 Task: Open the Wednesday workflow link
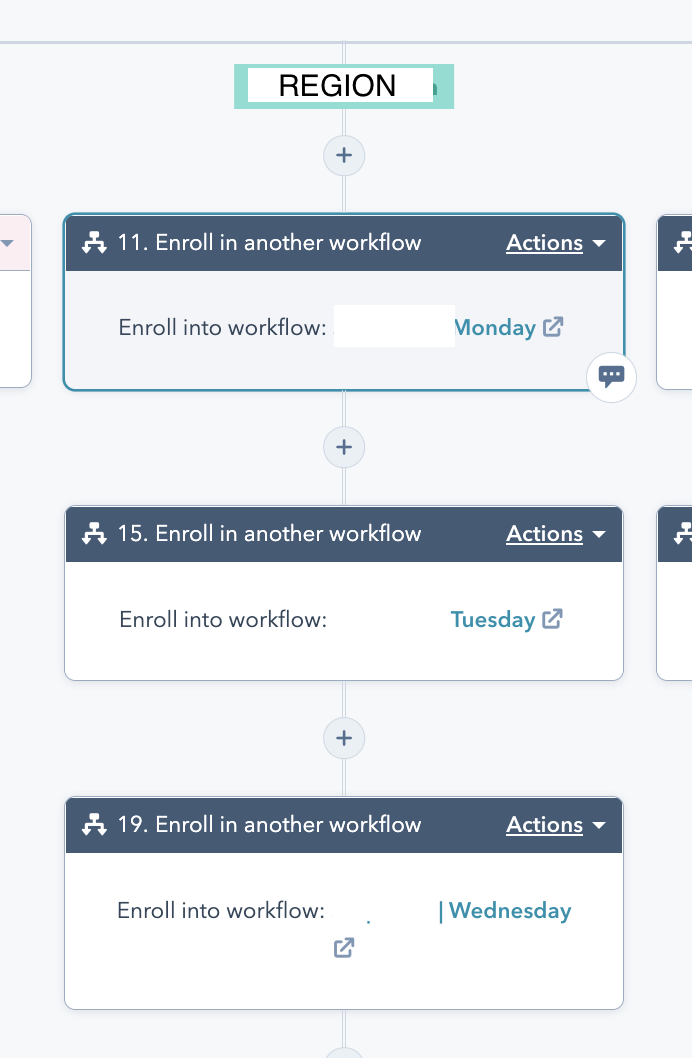pos(509,910)
